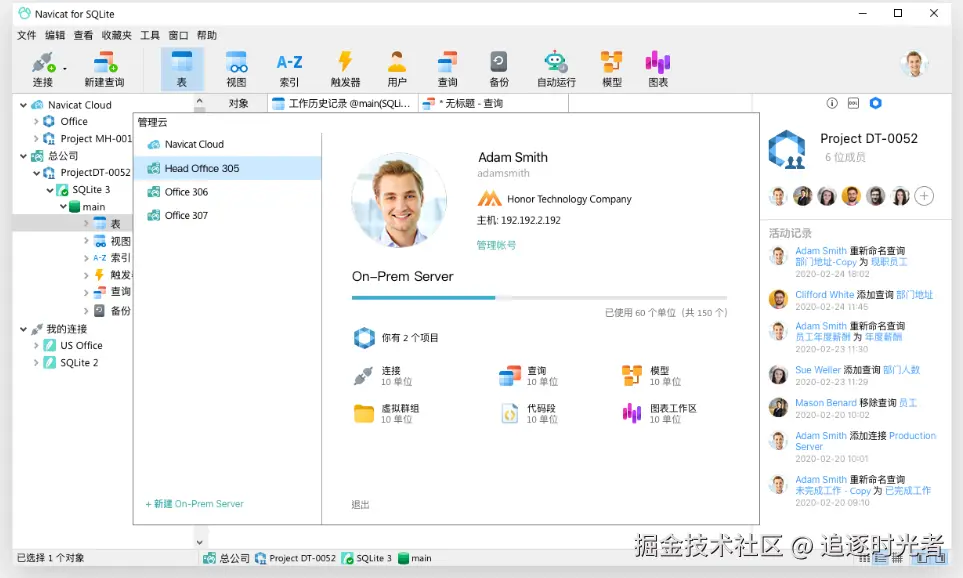Click the user avatar in the toolbar
963x578 pixels.
tap(914, 63)
